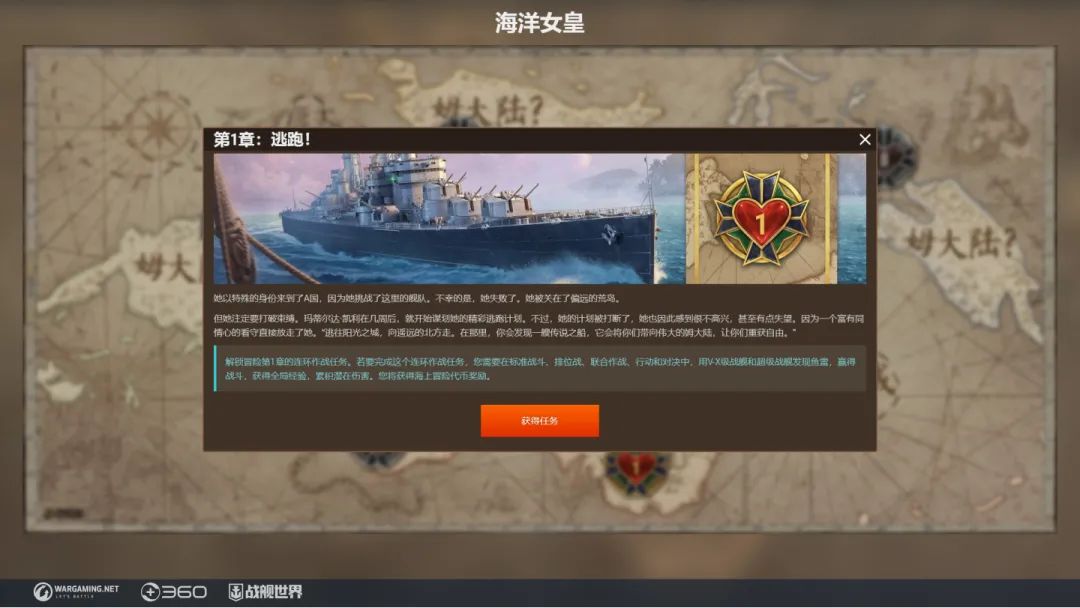The width and height of the screenshot is (1080, 608).
Task: Close the 第1章：逃跑! dialog
Action: 864,140
